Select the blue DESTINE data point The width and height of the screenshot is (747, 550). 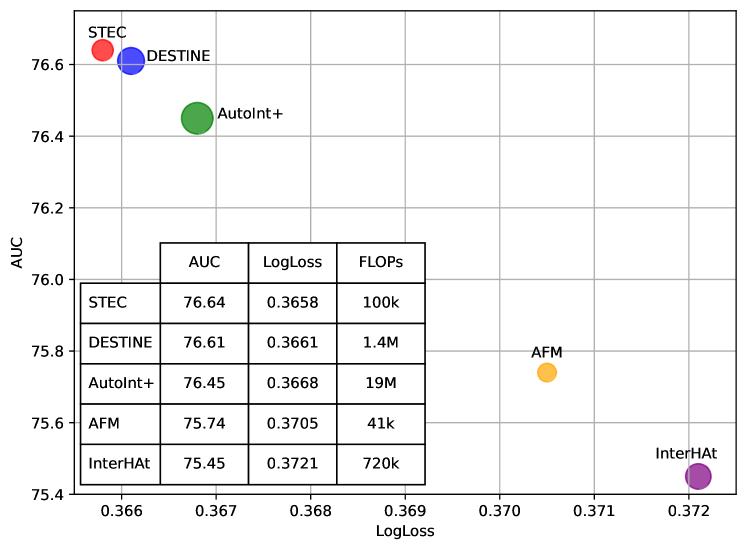(x=131, y=61)
